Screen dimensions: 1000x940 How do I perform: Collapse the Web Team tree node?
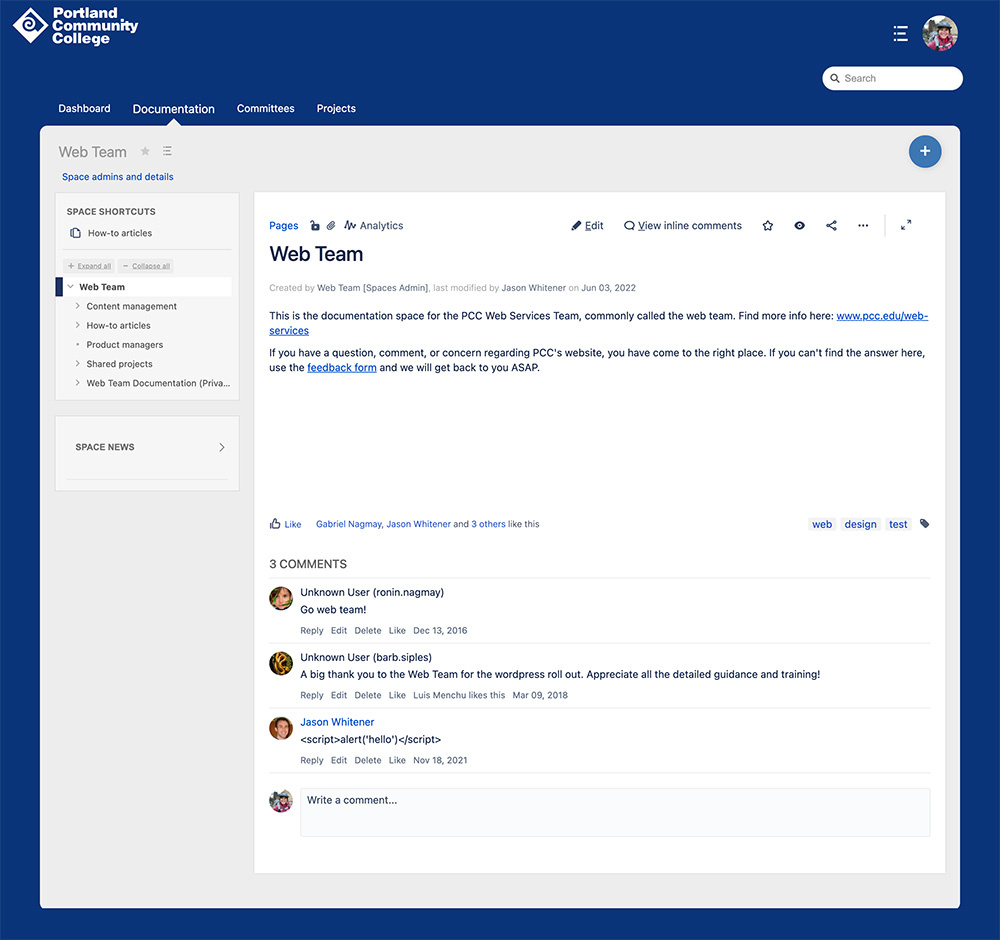pos(72,286)
